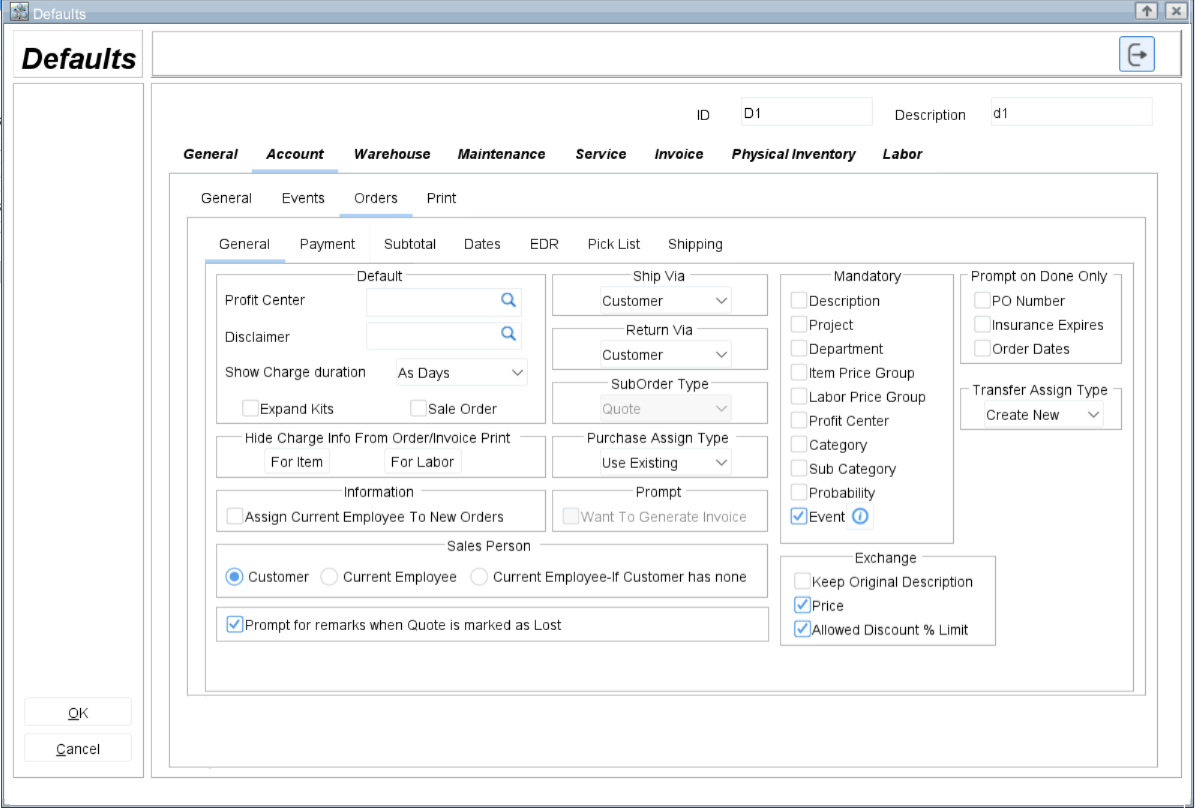Open the Pick List sub-tab
The width and height of the screenshot is (1195, 808).
pos(614,244)
